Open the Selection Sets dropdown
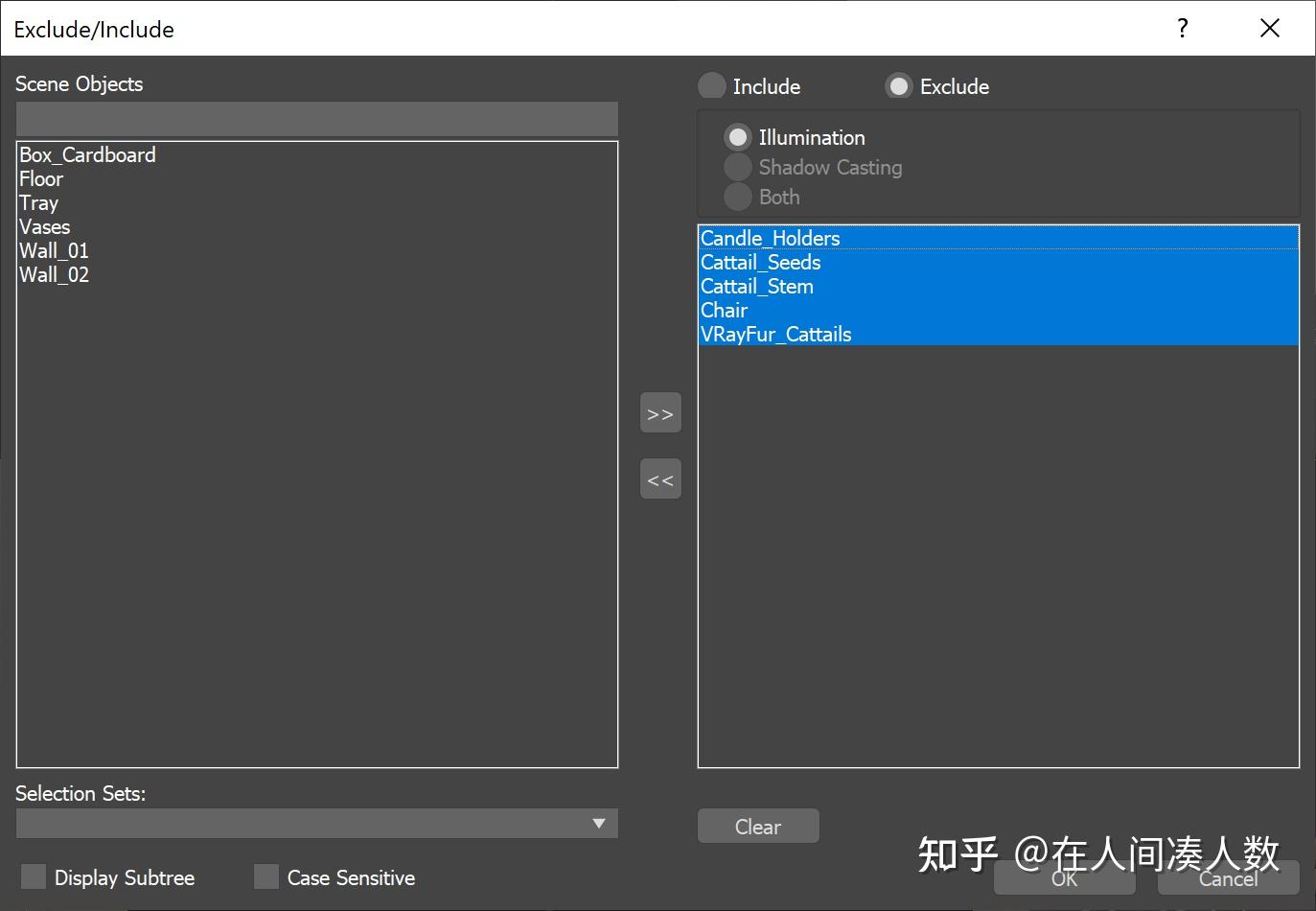Image resolution: width=1316 pixels, height=911 pixels. pyautogui.click(x=599, y=823)
